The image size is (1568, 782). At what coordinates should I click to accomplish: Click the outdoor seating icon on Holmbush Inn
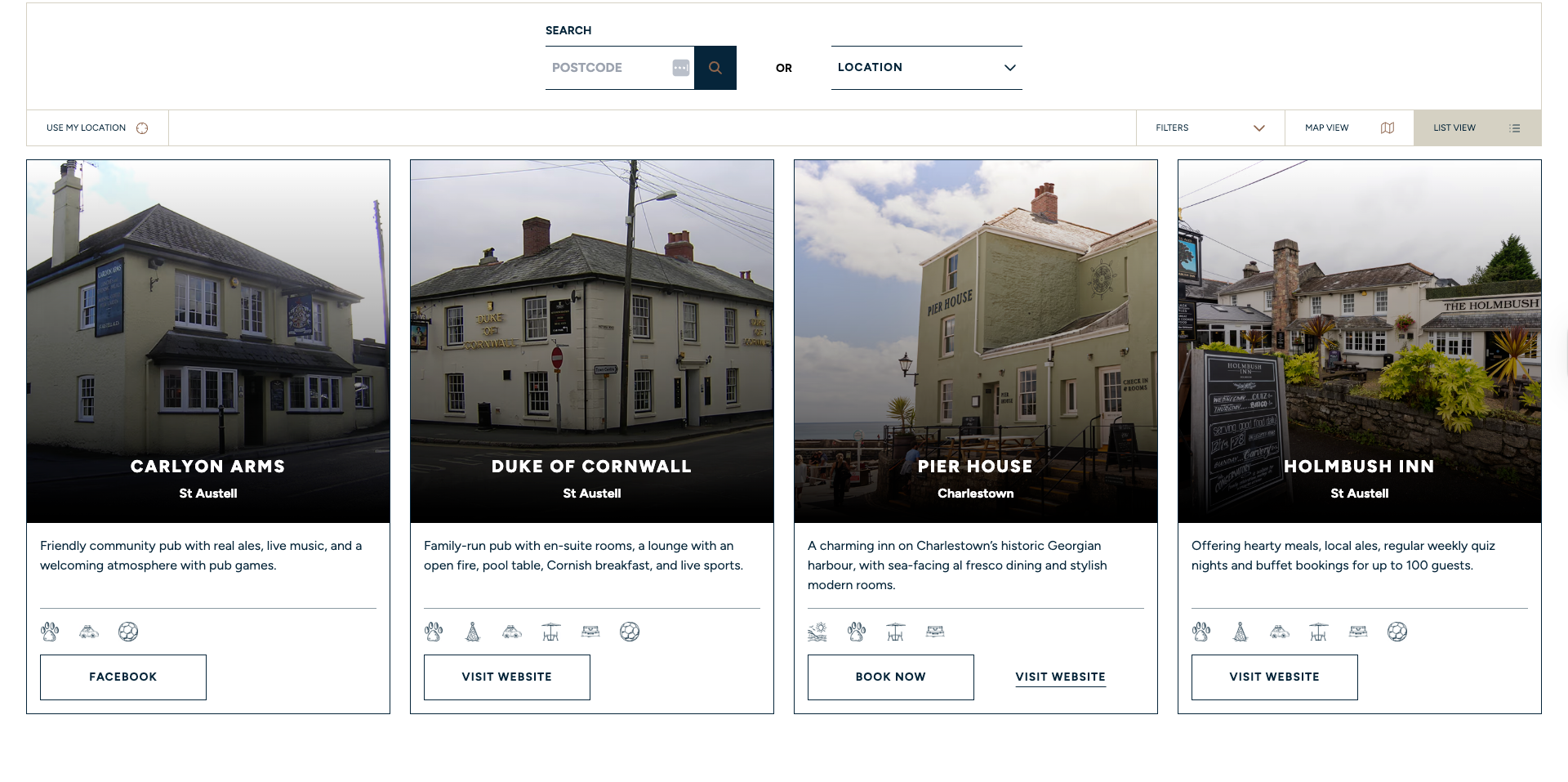pyautogui.click(x=1319, y=632)
